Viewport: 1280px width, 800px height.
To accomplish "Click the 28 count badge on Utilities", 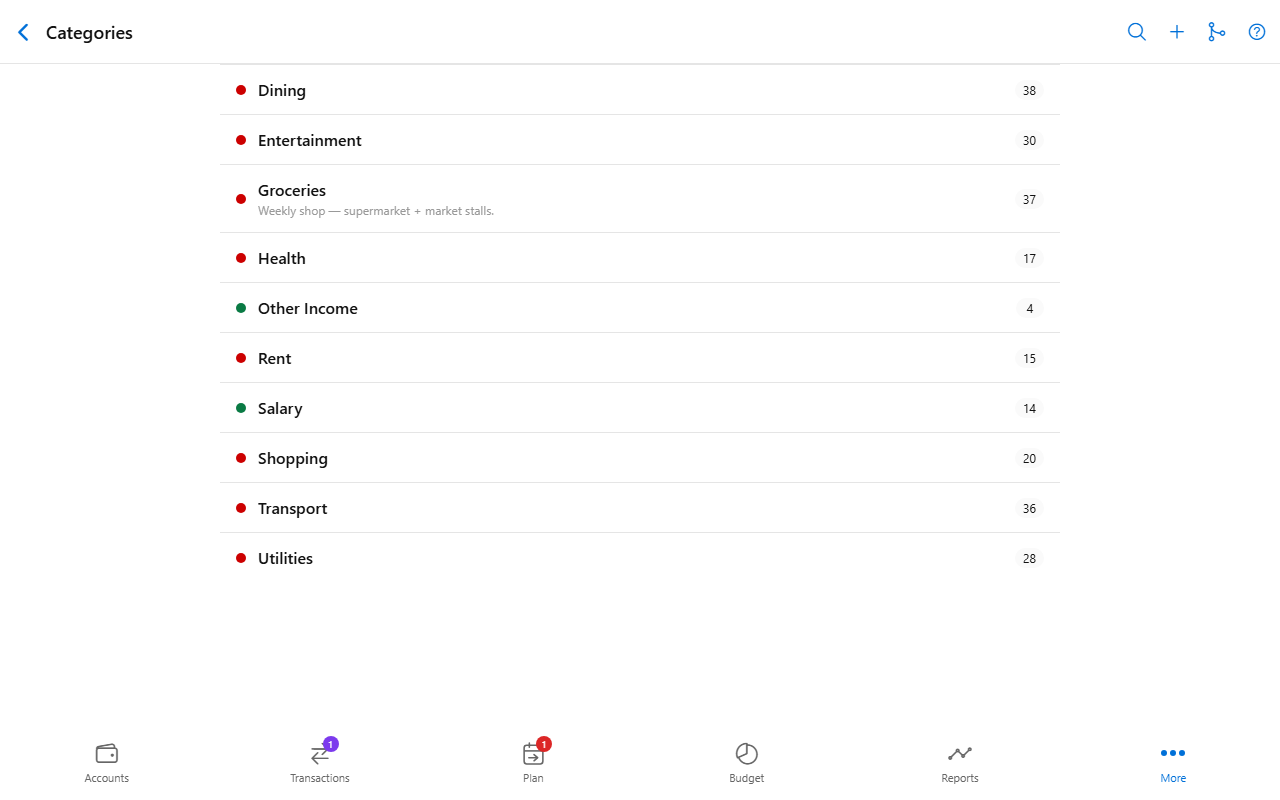I will point(1029,558).
